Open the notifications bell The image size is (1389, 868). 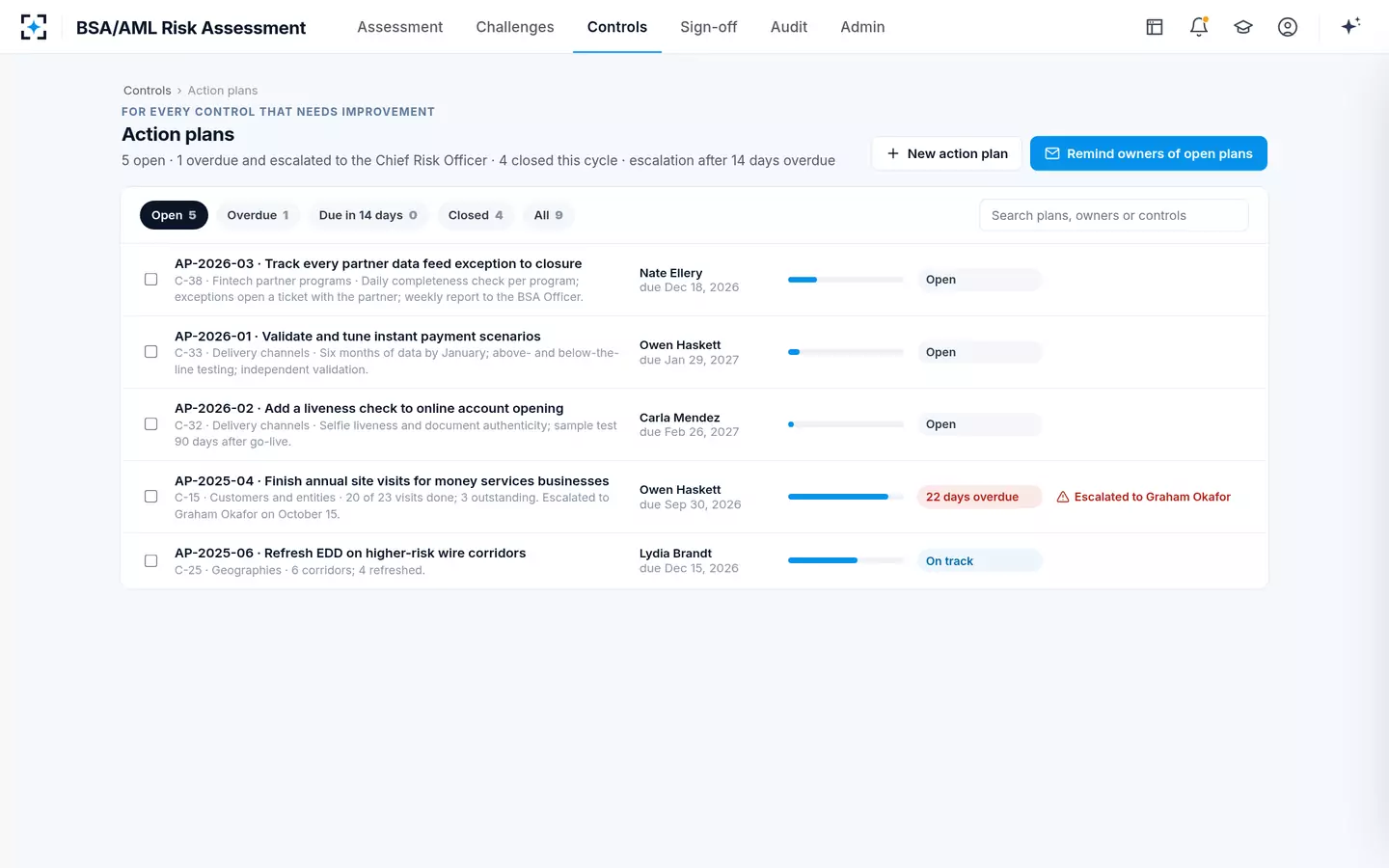[x=1199, y=27]
